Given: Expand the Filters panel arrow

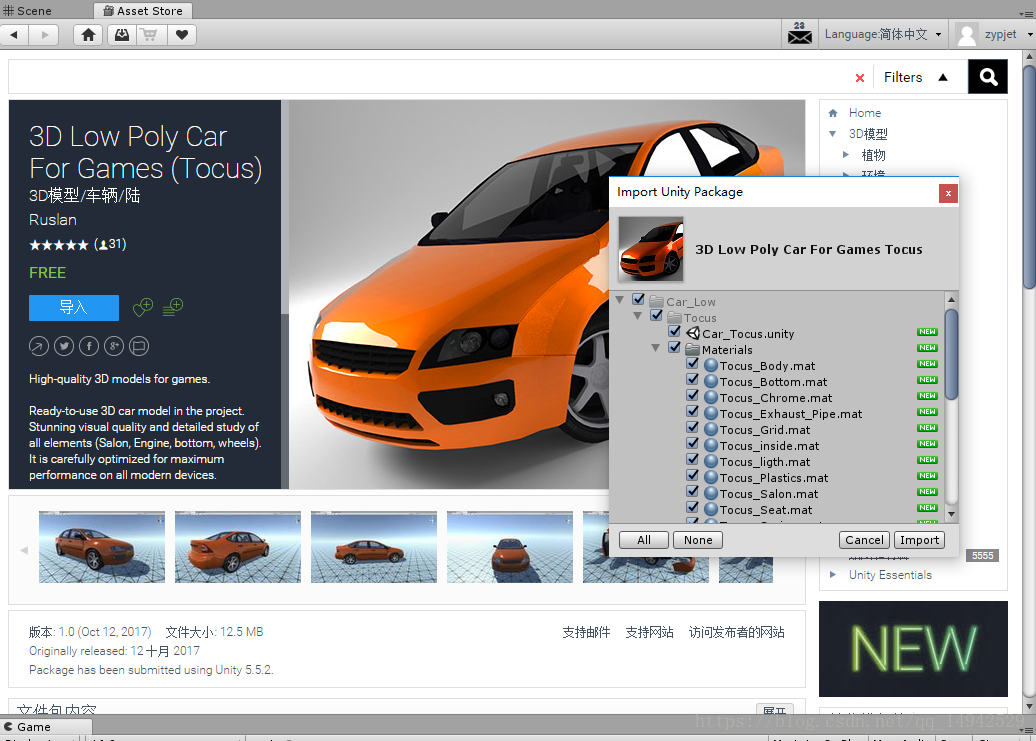Looking at the screenshot, I should pyautogui.click(x=943, y=77).
